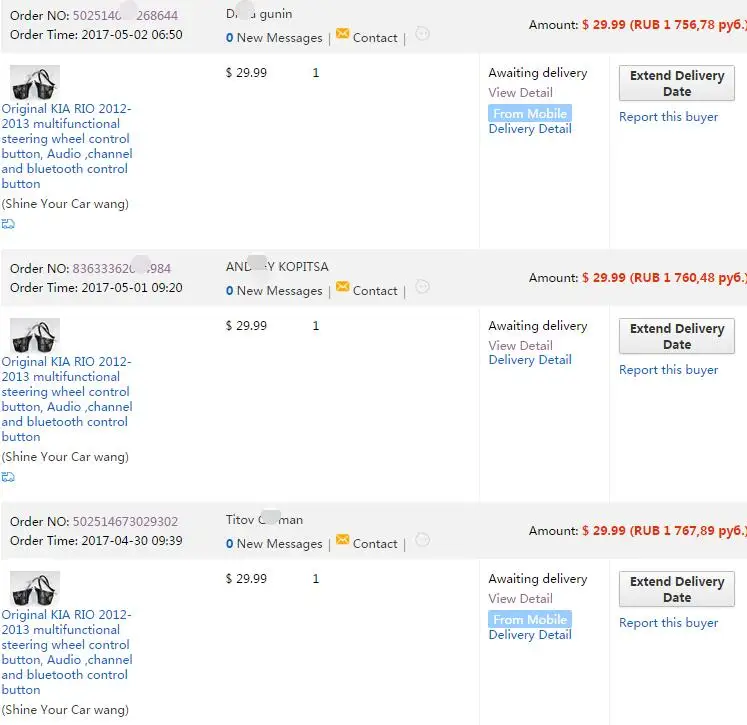Click the faded chat bubble icon in Titov order header
The image size is (747, 725).
click(422, 540)
